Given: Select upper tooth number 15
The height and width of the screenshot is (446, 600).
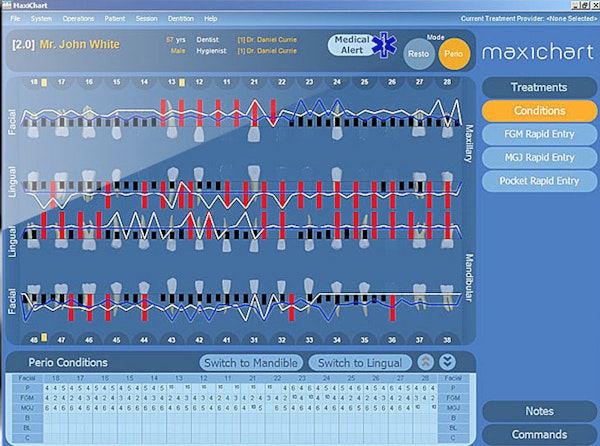Looking at the screenshot, I should [116, 82].
